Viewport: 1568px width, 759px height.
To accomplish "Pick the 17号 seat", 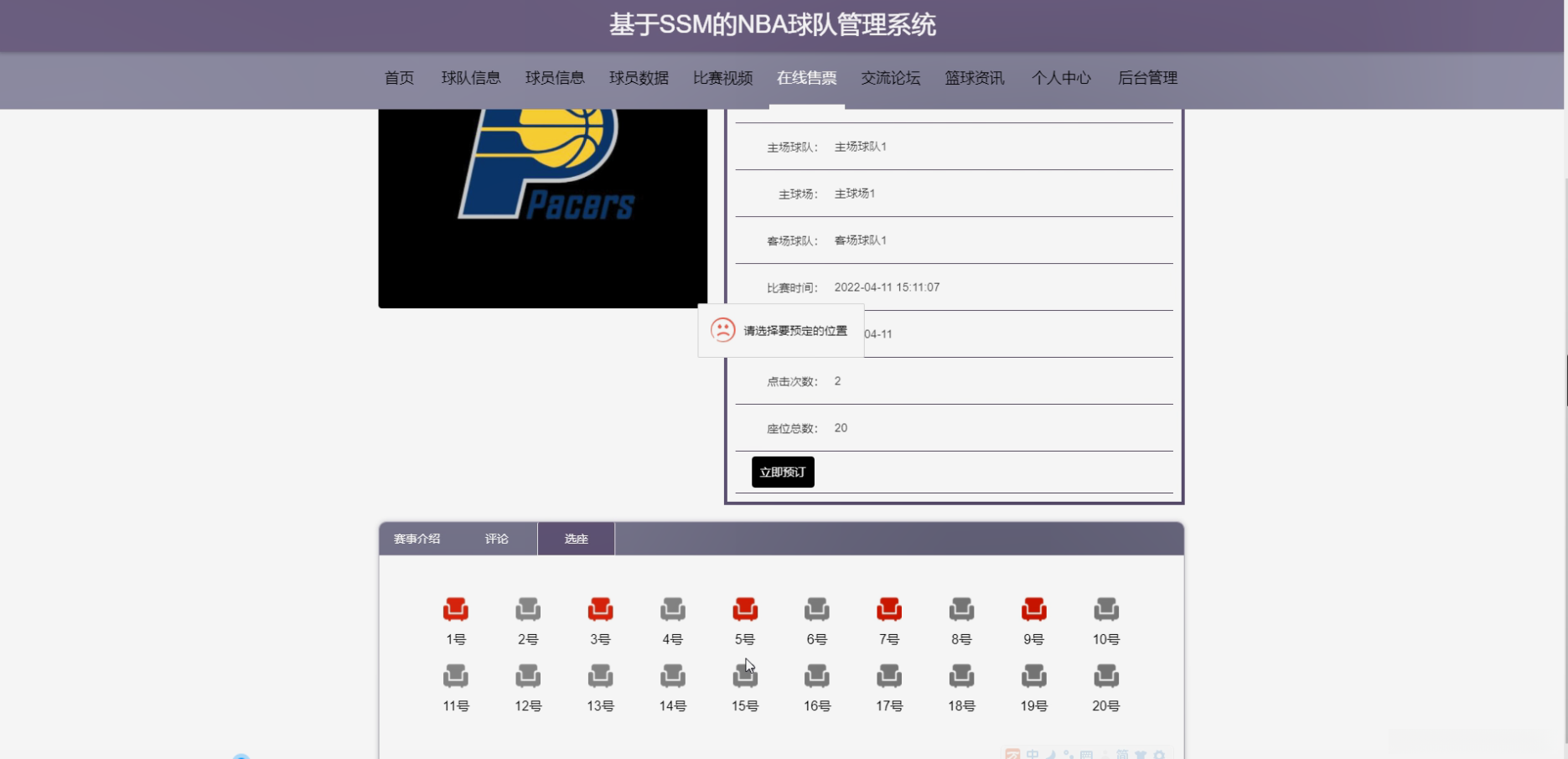I will click(x=889, y=675).
